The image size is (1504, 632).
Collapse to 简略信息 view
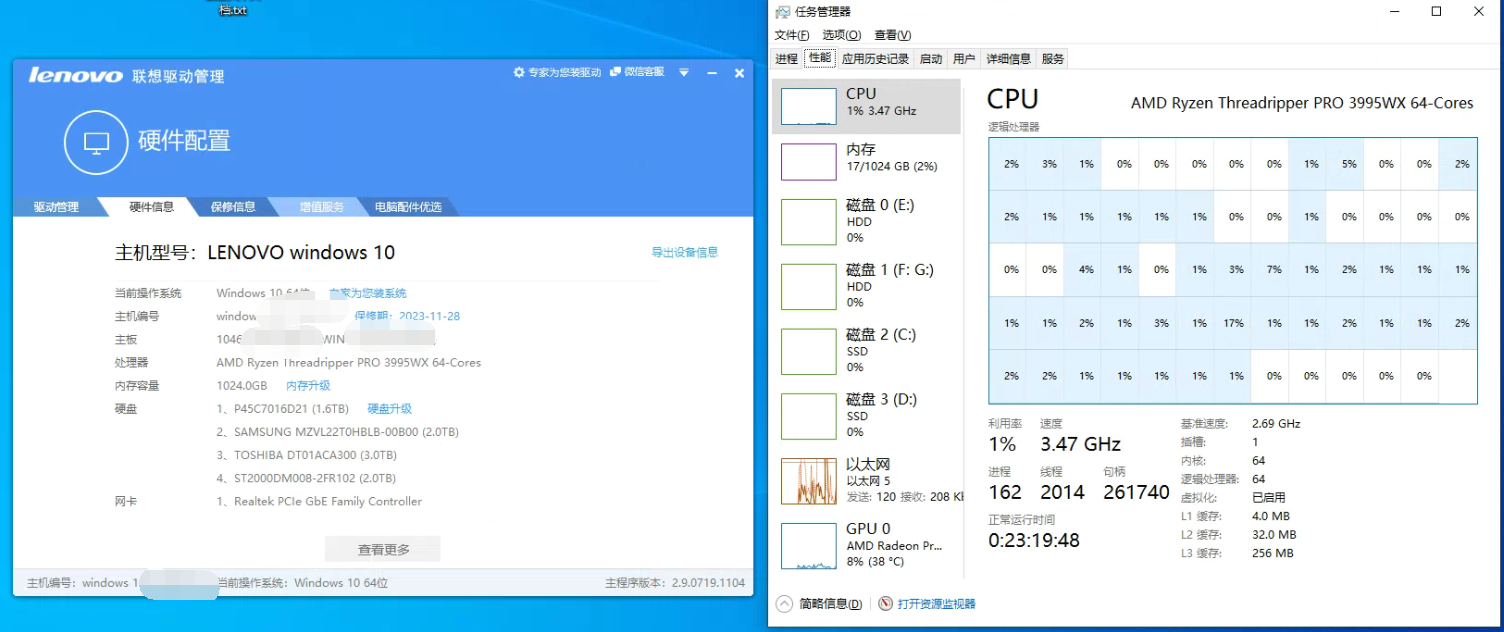point(819,604)
